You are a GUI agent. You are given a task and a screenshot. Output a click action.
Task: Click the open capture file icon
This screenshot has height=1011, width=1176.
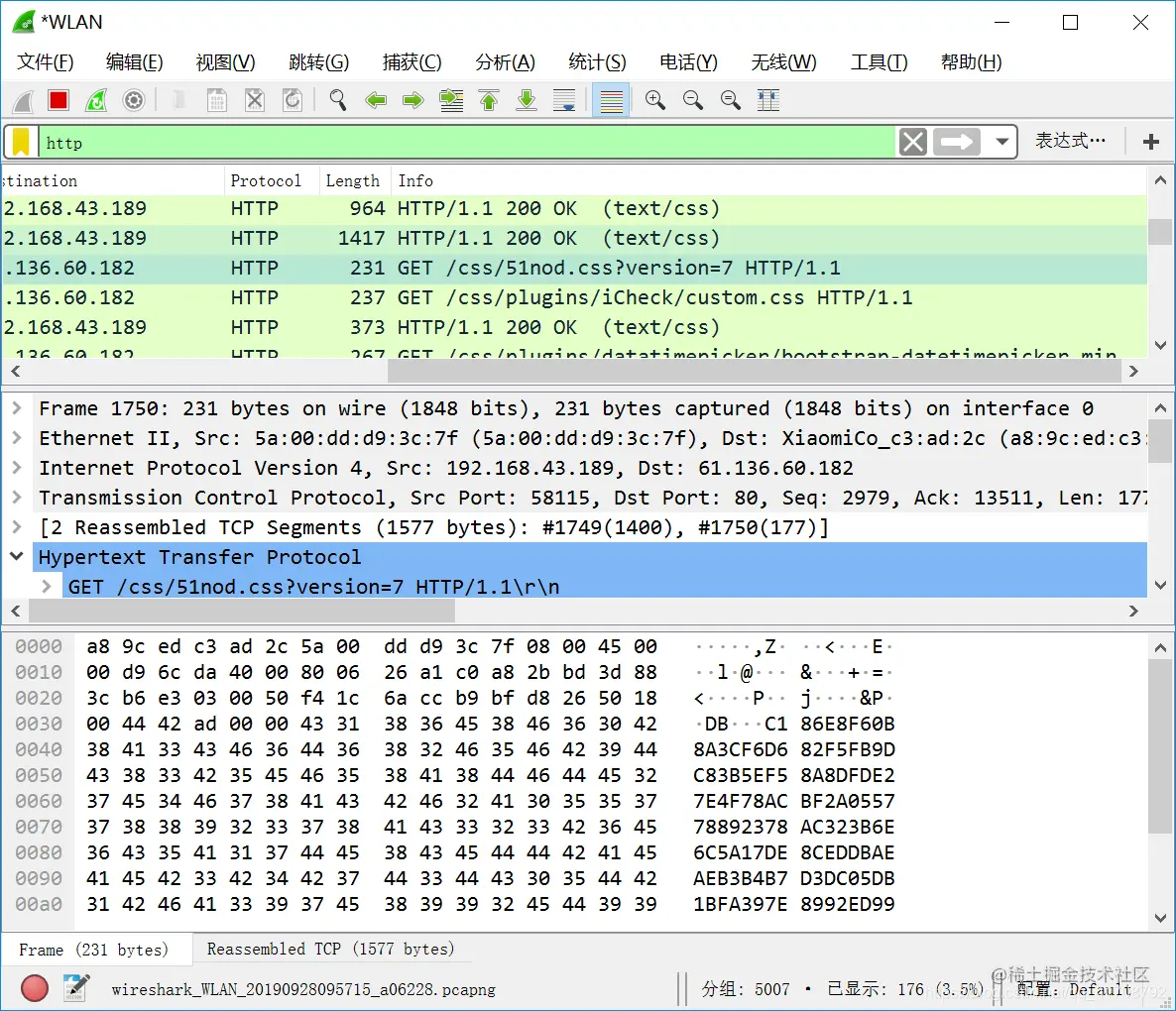(x=179, y=100)
